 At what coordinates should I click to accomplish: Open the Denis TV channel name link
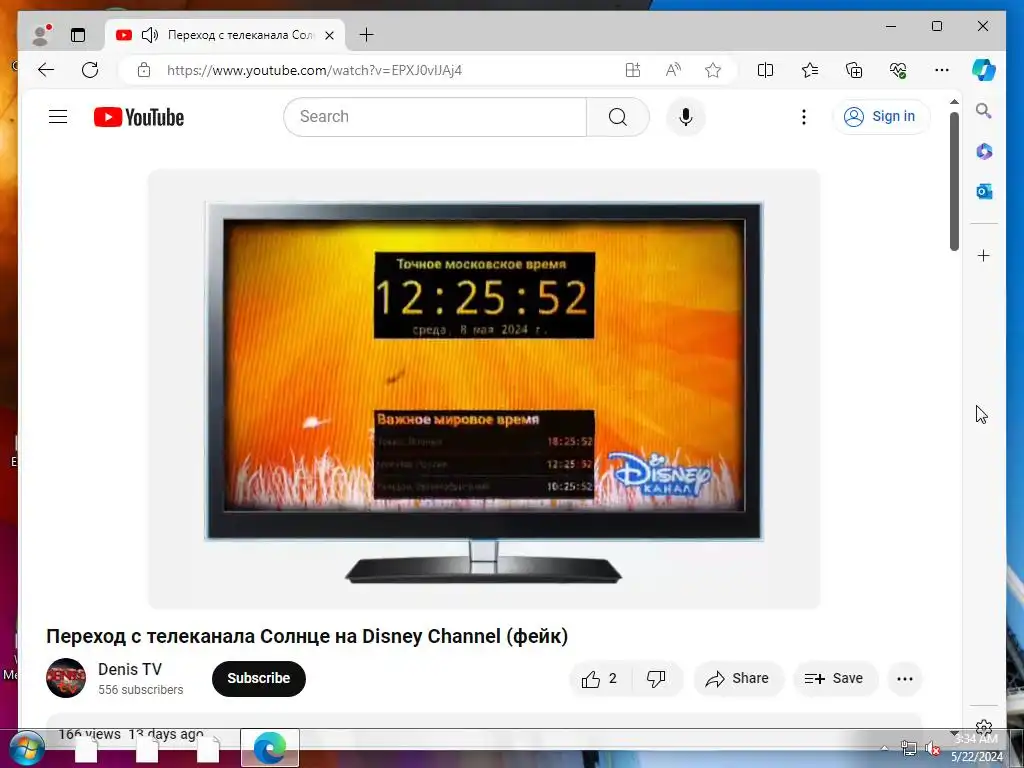tap(130, 669)
